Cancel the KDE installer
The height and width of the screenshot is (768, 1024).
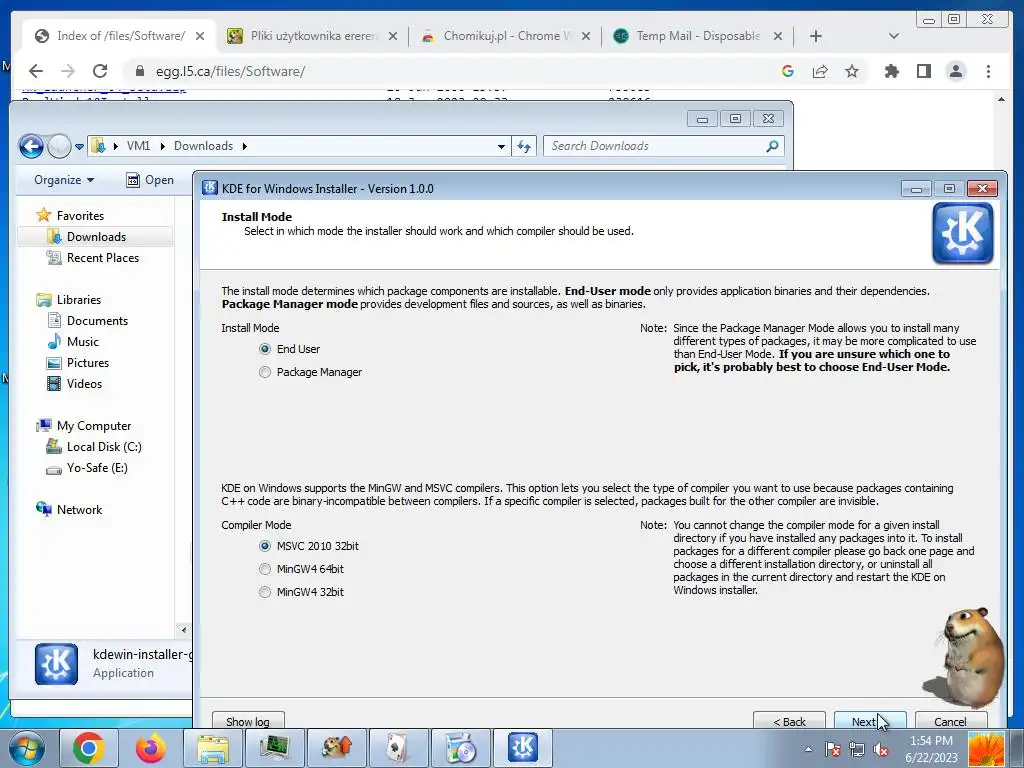tap(950, 721)
